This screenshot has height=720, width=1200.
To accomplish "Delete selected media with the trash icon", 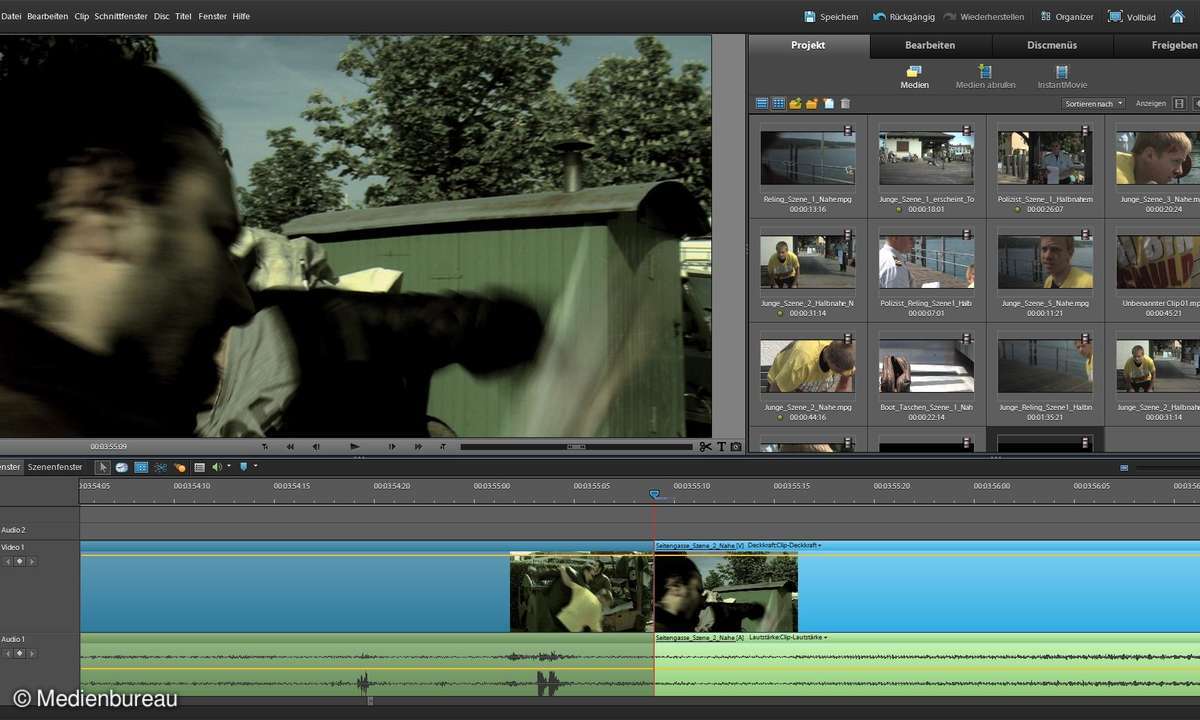I will [845, 103].
